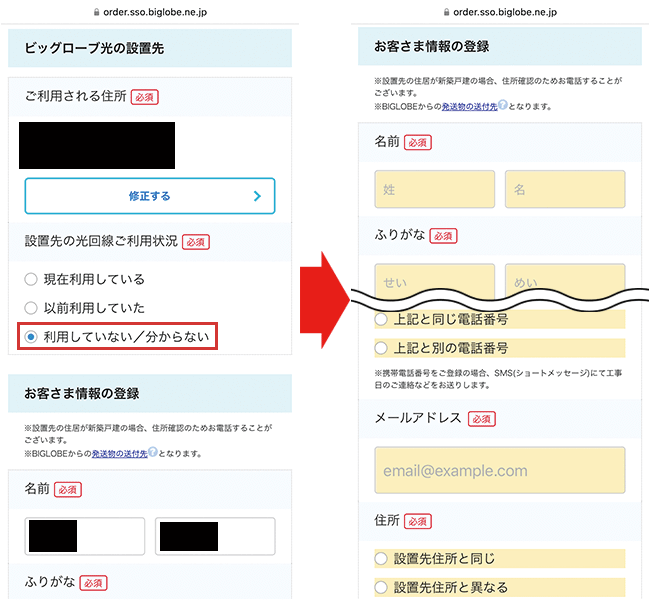Focus the めい furigana input field
The width and height of the screenshot is (650, 600).
pyautogui.click(x=565, y=281)
